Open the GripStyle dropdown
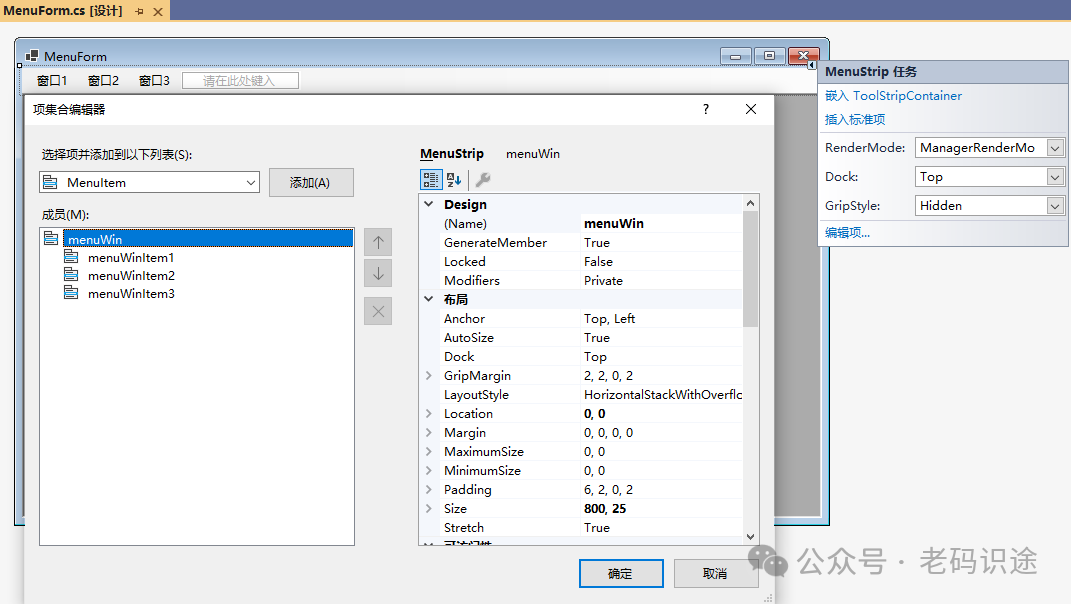 [1055, 206]
